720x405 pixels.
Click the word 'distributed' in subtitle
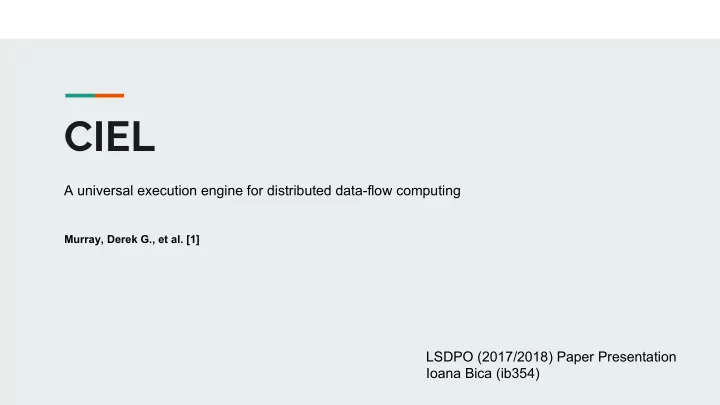point(299,191)
